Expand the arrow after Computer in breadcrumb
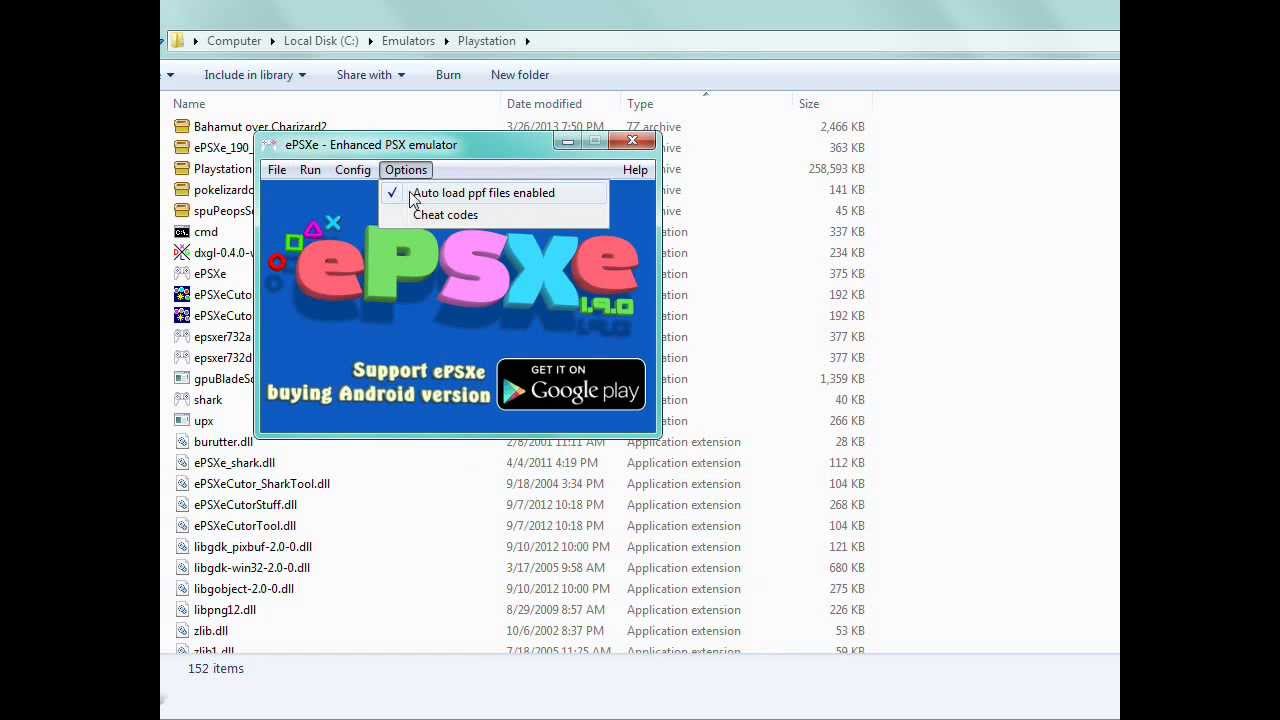The image size is (1280, 720). point(272,41)
